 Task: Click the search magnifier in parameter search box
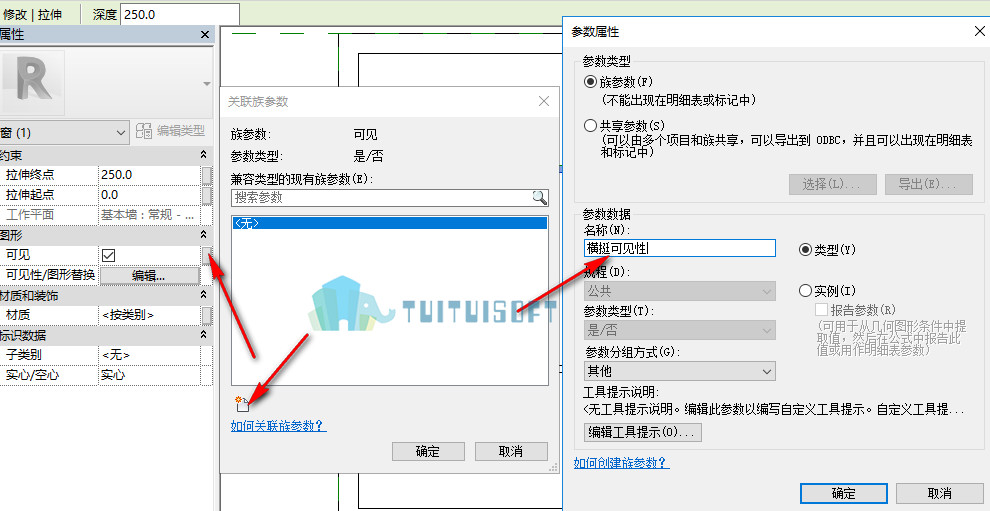tap(540, 198)
